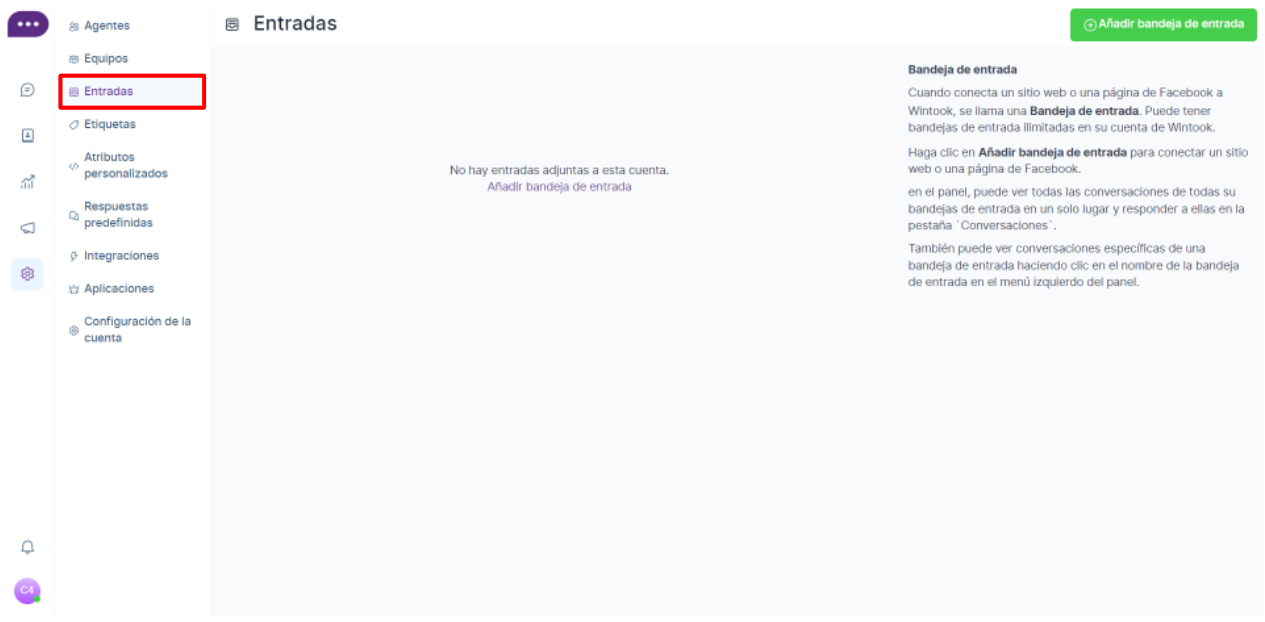Open the Conversations chat bubble icon
The height and width of the screenshot is (622, 1265).
point(27,90)
